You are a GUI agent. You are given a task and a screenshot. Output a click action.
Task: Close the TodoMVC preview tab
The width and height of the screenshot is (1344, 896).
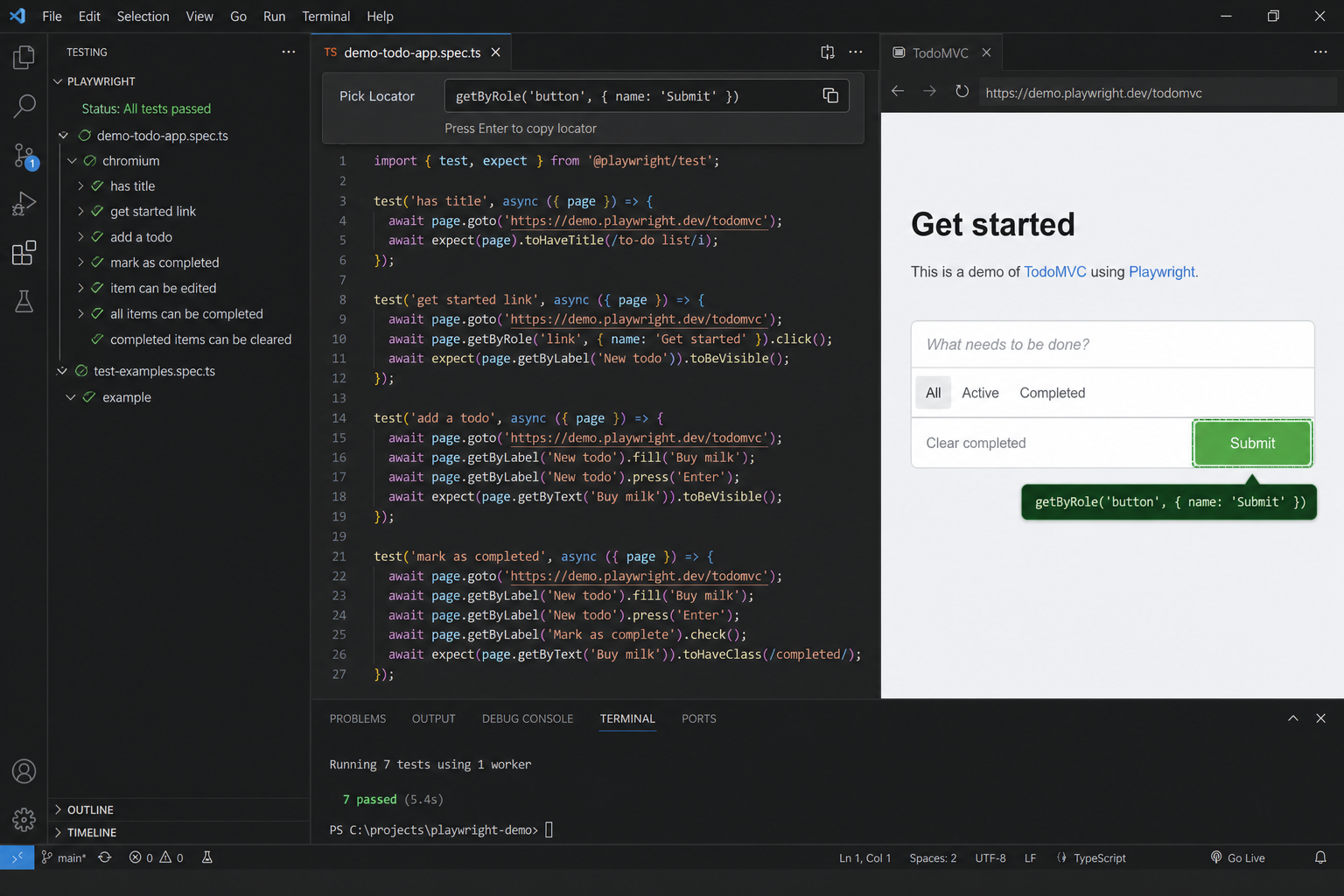986,52
